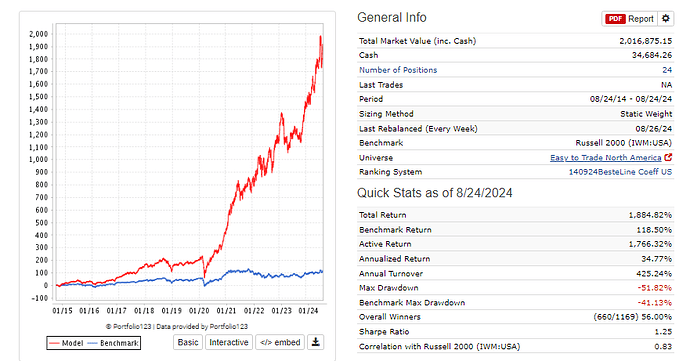Image resolution: width=690 pixels, height=361 pixels.
Task: Open the </> embed chart option
Action: coord(280,342)
